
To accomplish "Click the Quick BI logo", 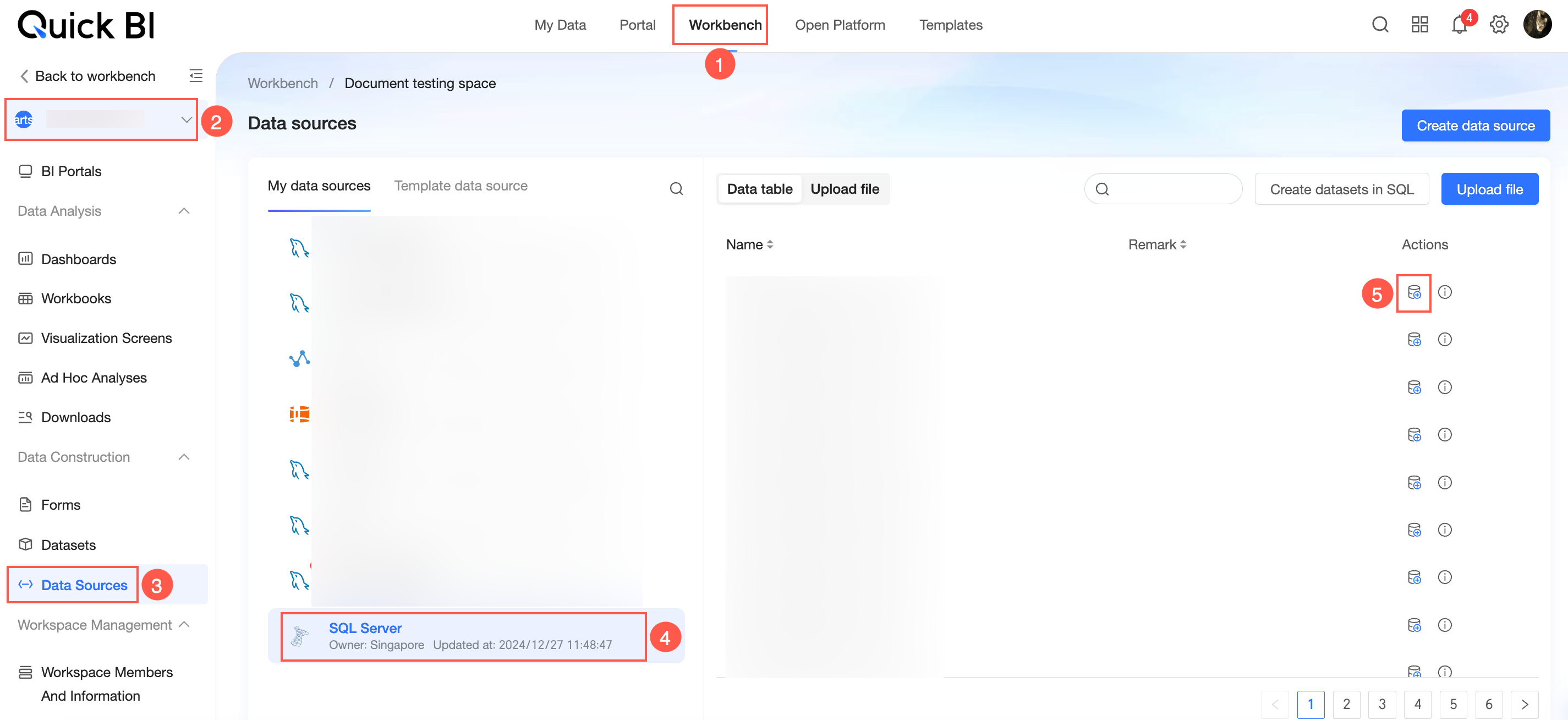I will 86,25.
